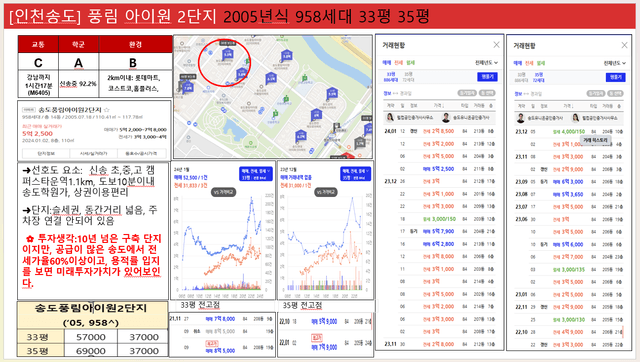Select the 35평 tab in the left 거래현황 panel

(x=408, y=77)
